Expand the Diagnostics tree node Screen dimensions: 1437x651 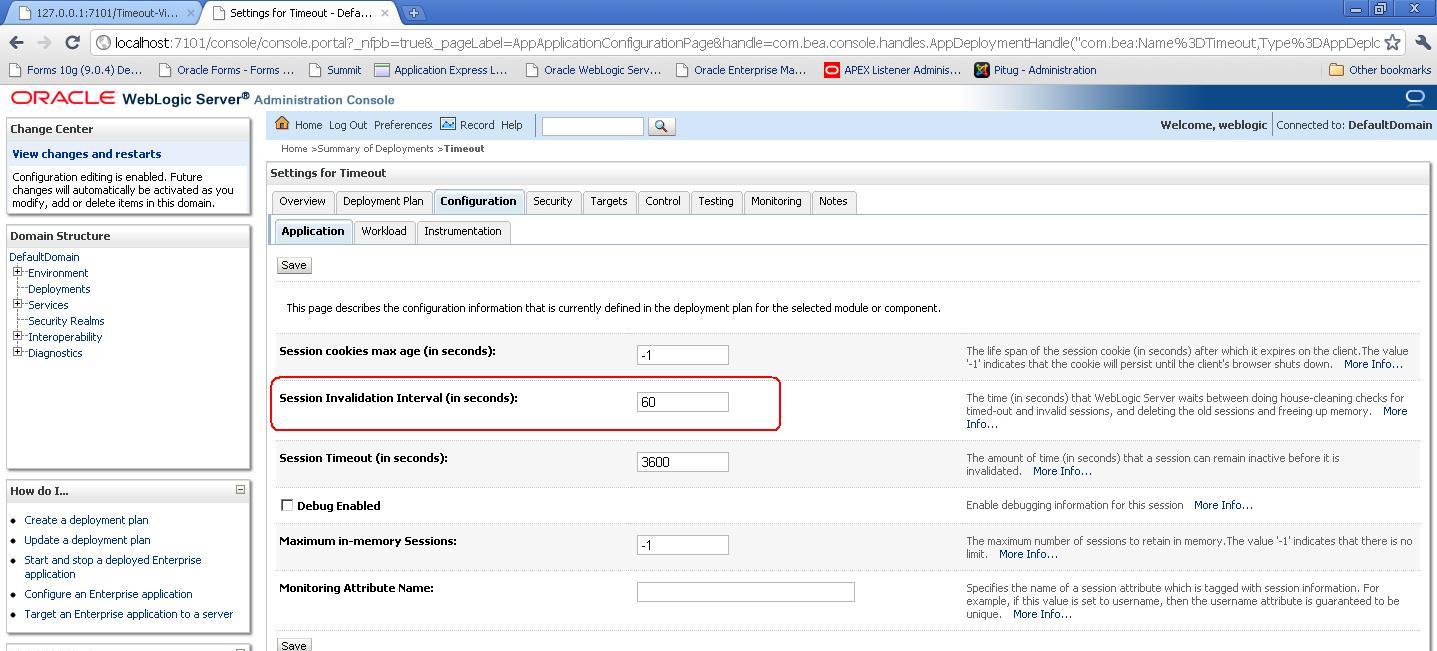point(16,352)
